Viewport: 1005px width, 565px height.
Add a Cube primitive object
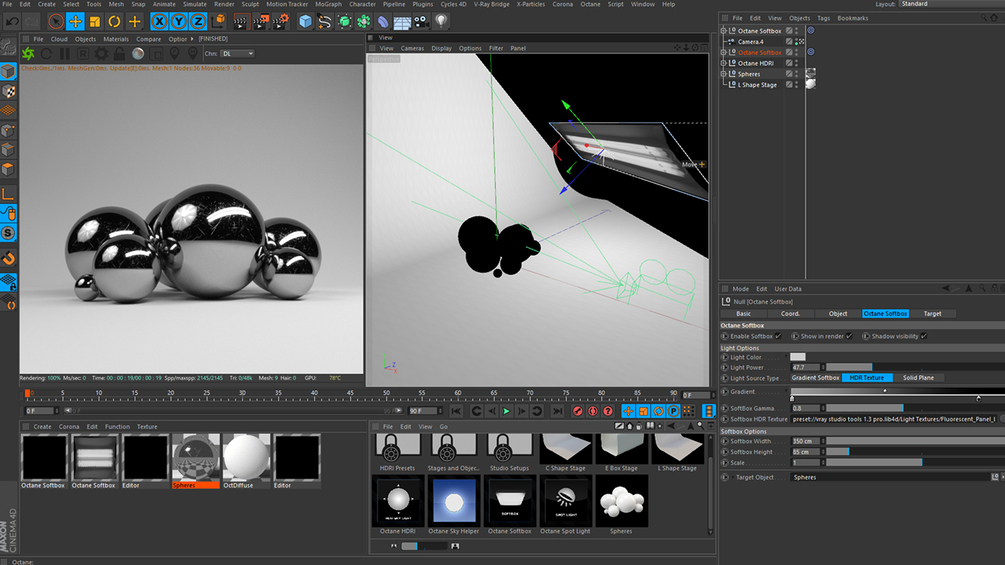[x=306, y=22]
